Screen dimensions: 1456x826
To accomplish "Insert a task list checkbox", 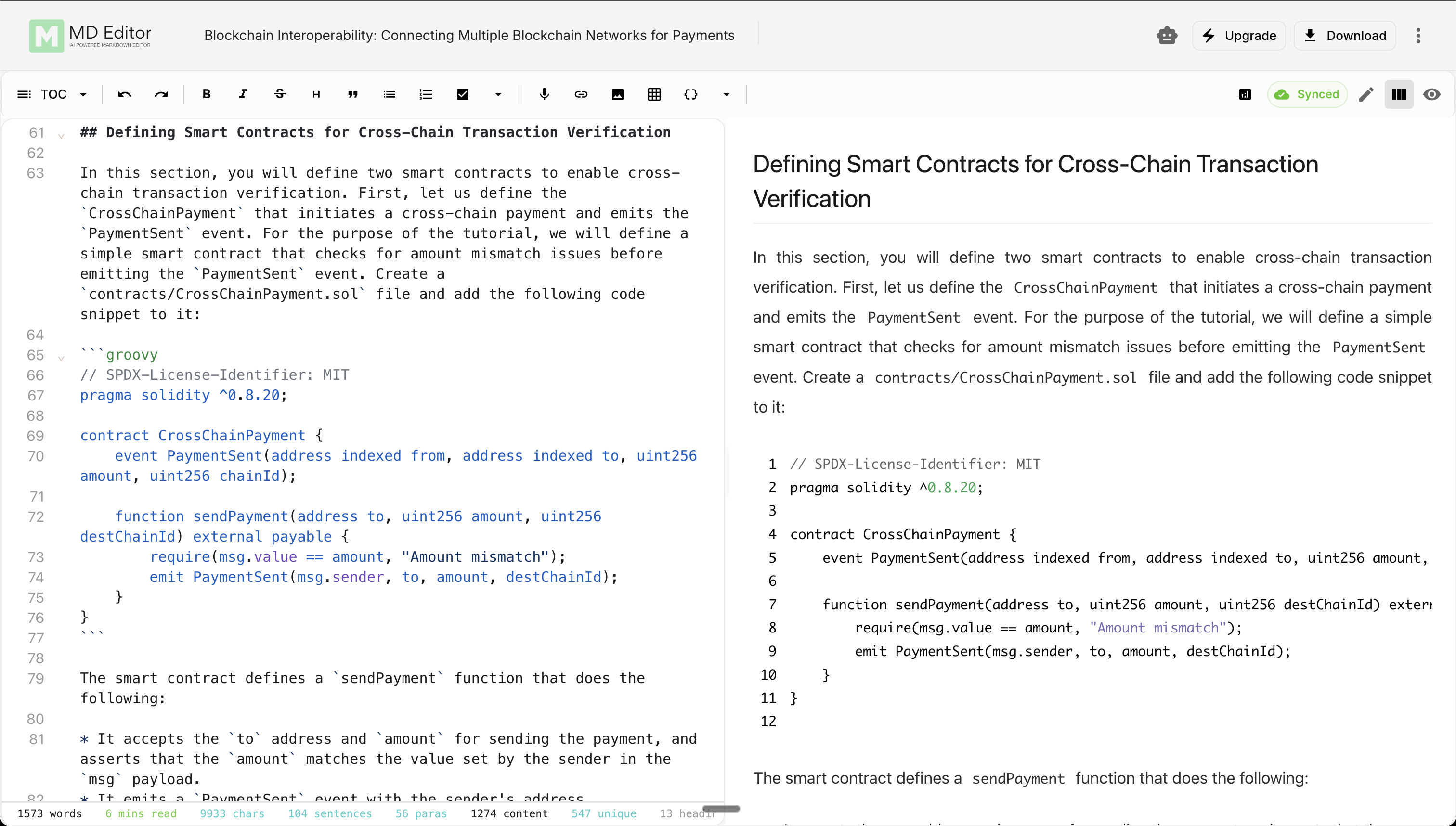I will [462, 94].
